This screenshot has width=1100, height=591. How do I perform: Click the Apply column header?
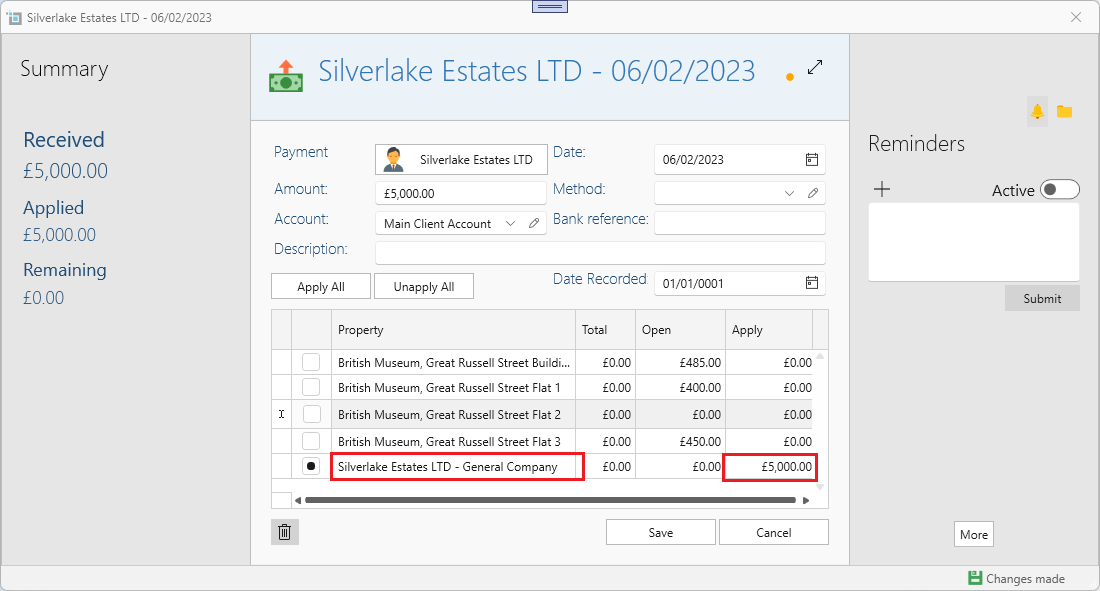tap(769, 330)
